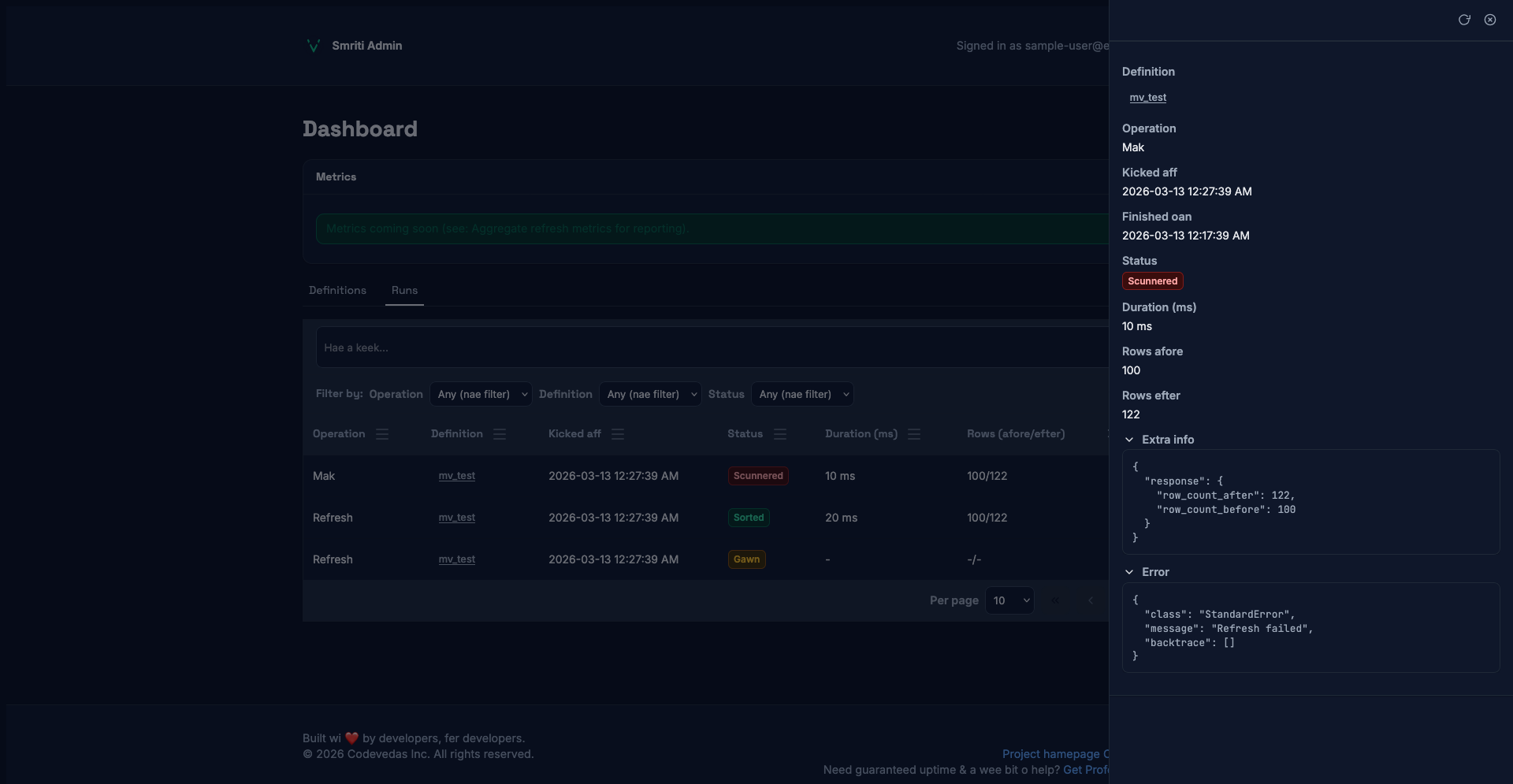Open the Kicked aff column menu icon
1513x784 pixels.
coord(618,434)
